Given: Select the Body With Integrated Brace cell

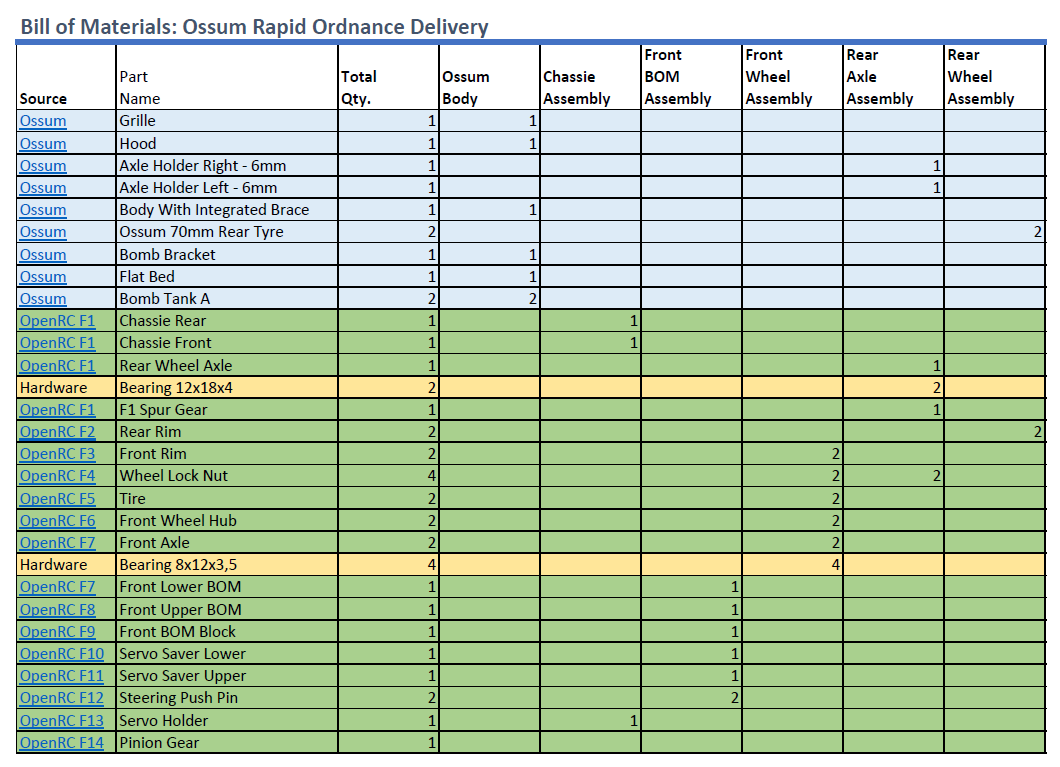Looking at the screenshot, I should [x=226, y=209].
